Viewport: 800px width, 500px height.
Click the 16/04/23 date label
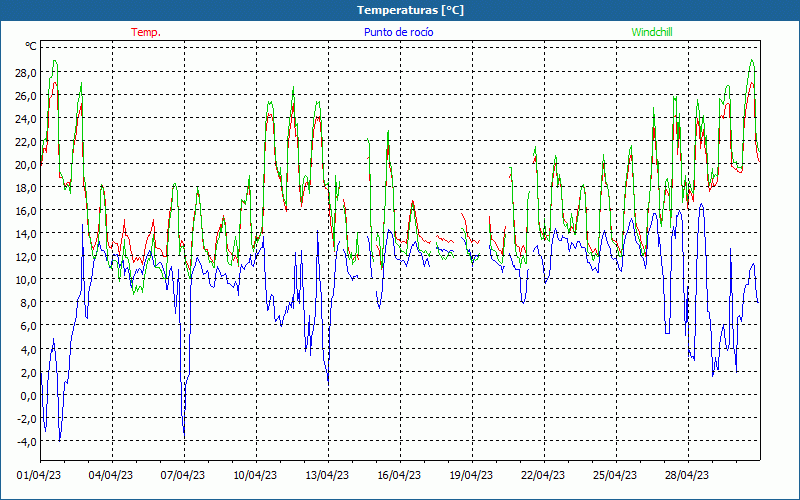tap(399, 476)
